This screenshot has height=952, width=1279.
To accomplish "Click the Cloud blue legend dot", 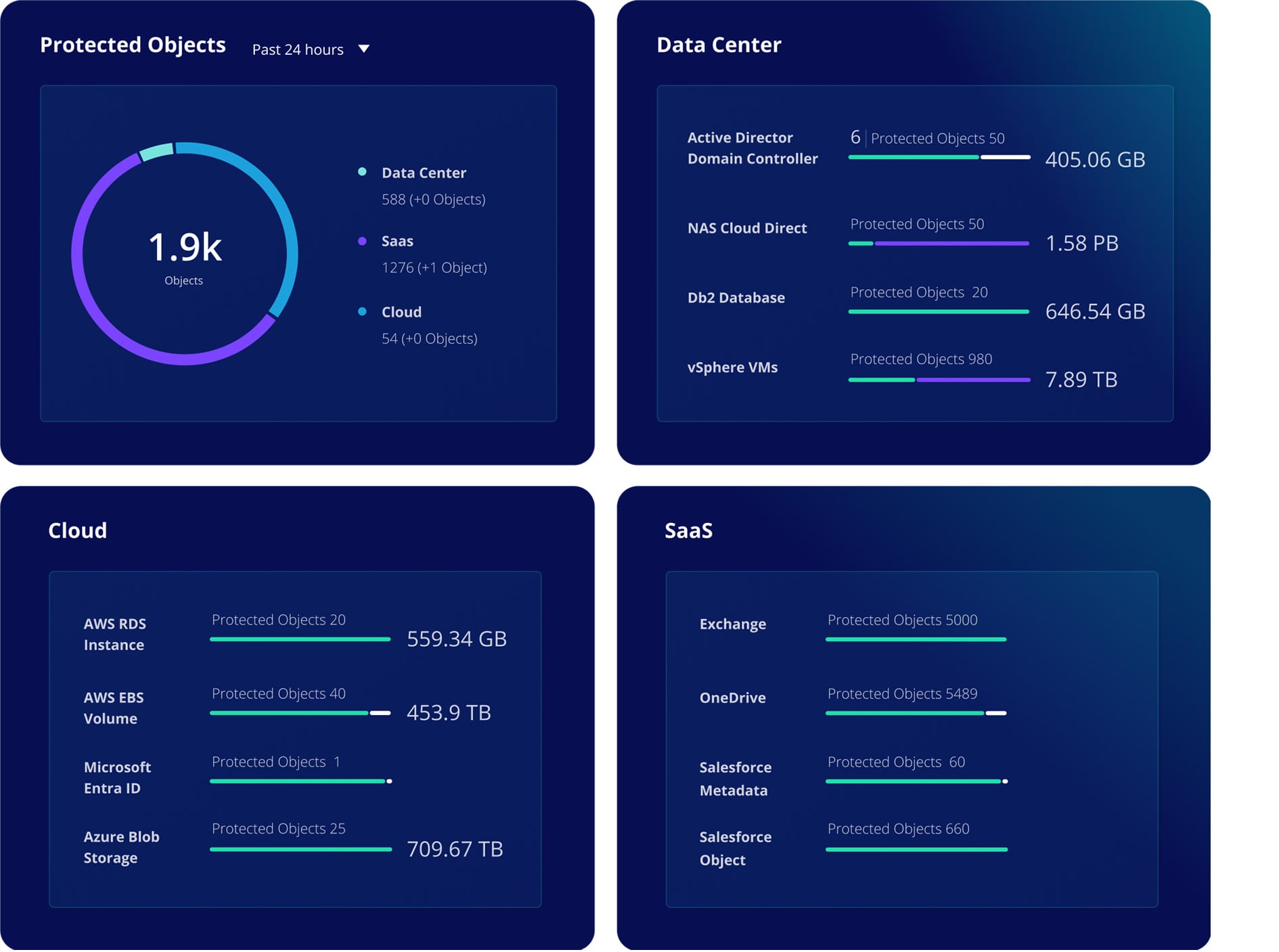I will pyautogui.click(x=362, y=311).
